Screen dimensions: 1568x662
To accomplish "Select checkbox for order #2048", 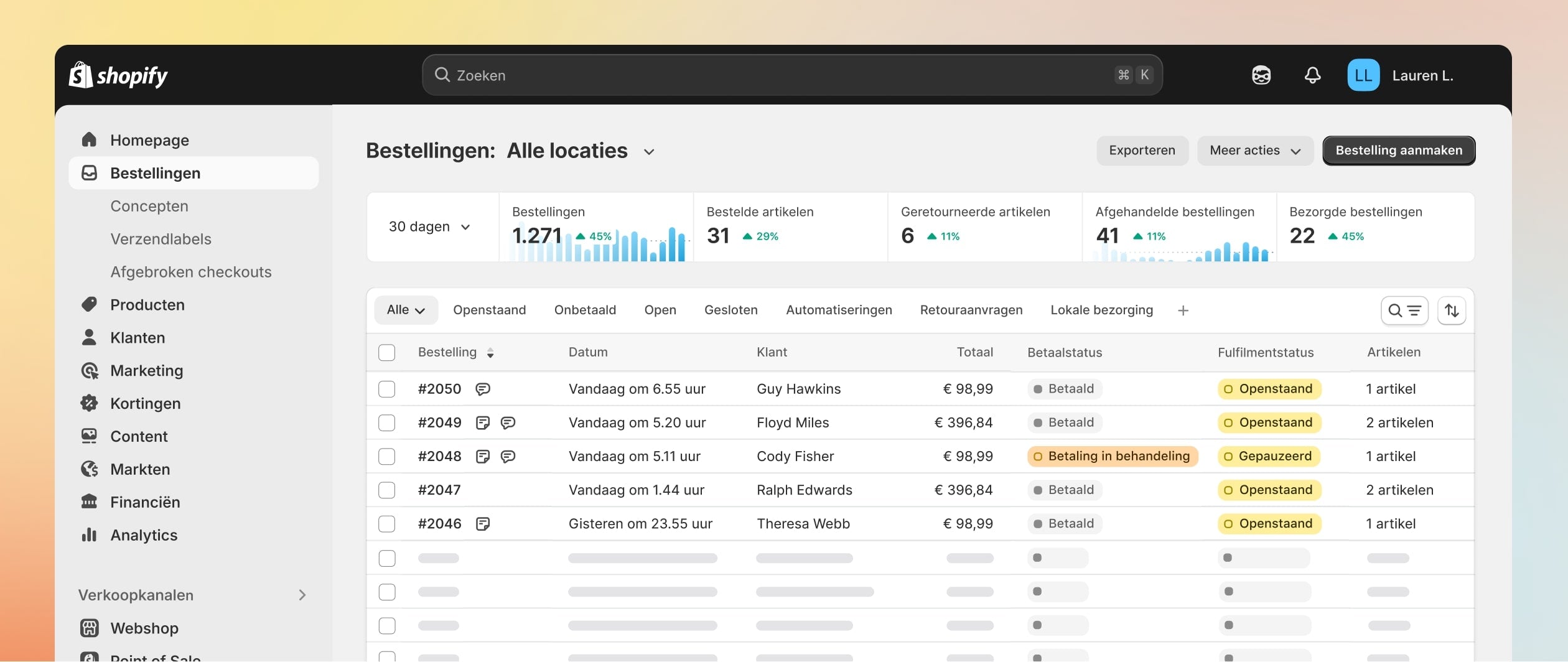I will 387,456.
